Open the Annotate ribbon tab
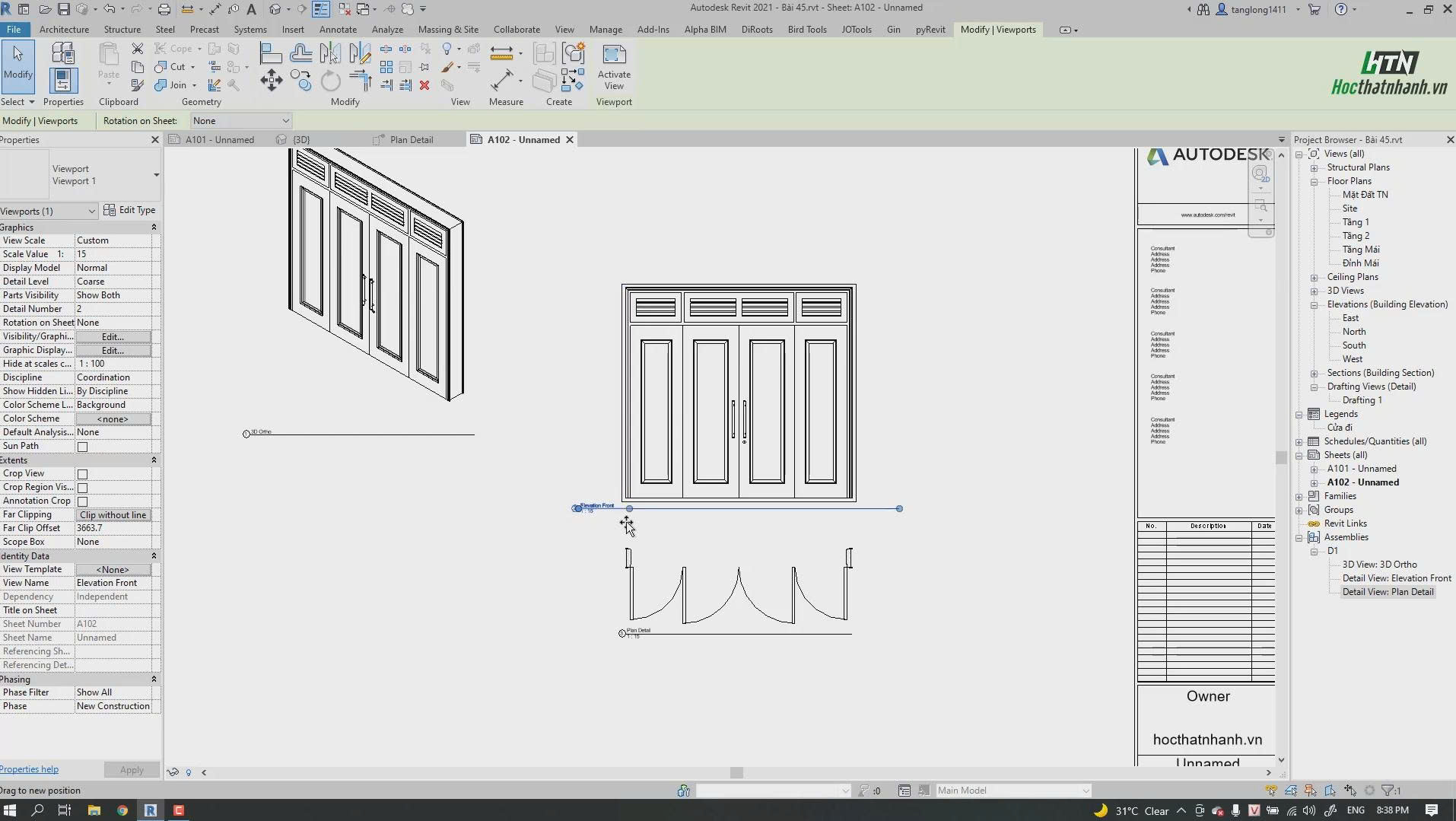This screenshot has height=821, width=1456. [x=338, y=30]
